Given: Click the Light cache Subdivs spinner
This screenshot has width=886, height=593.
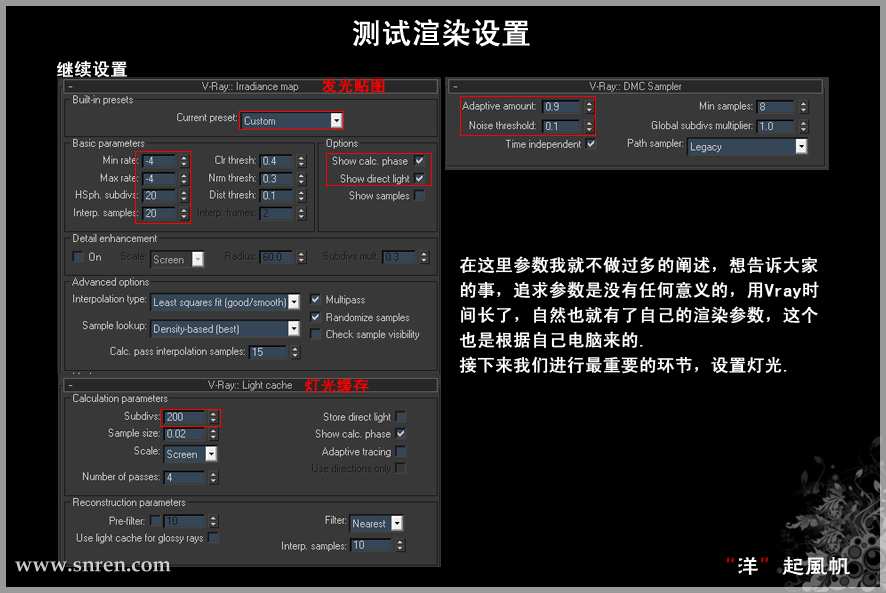Looking at the screenshot, I should click(213, 417).
